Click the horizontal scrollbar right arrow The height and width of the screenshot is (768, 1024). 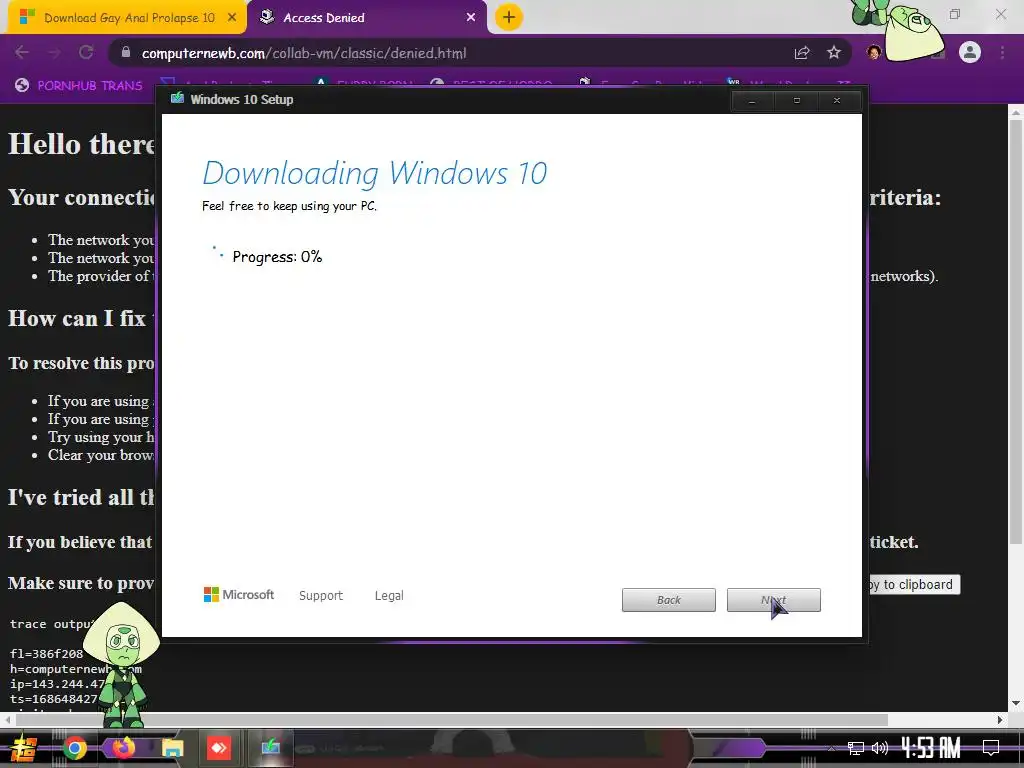pos(1000,720)
